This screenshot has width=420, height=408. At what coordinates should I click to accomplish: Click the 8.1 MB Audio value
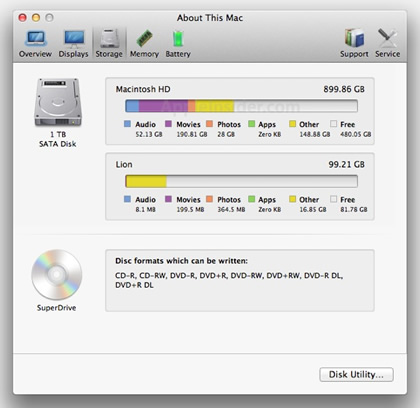point(145,210)
